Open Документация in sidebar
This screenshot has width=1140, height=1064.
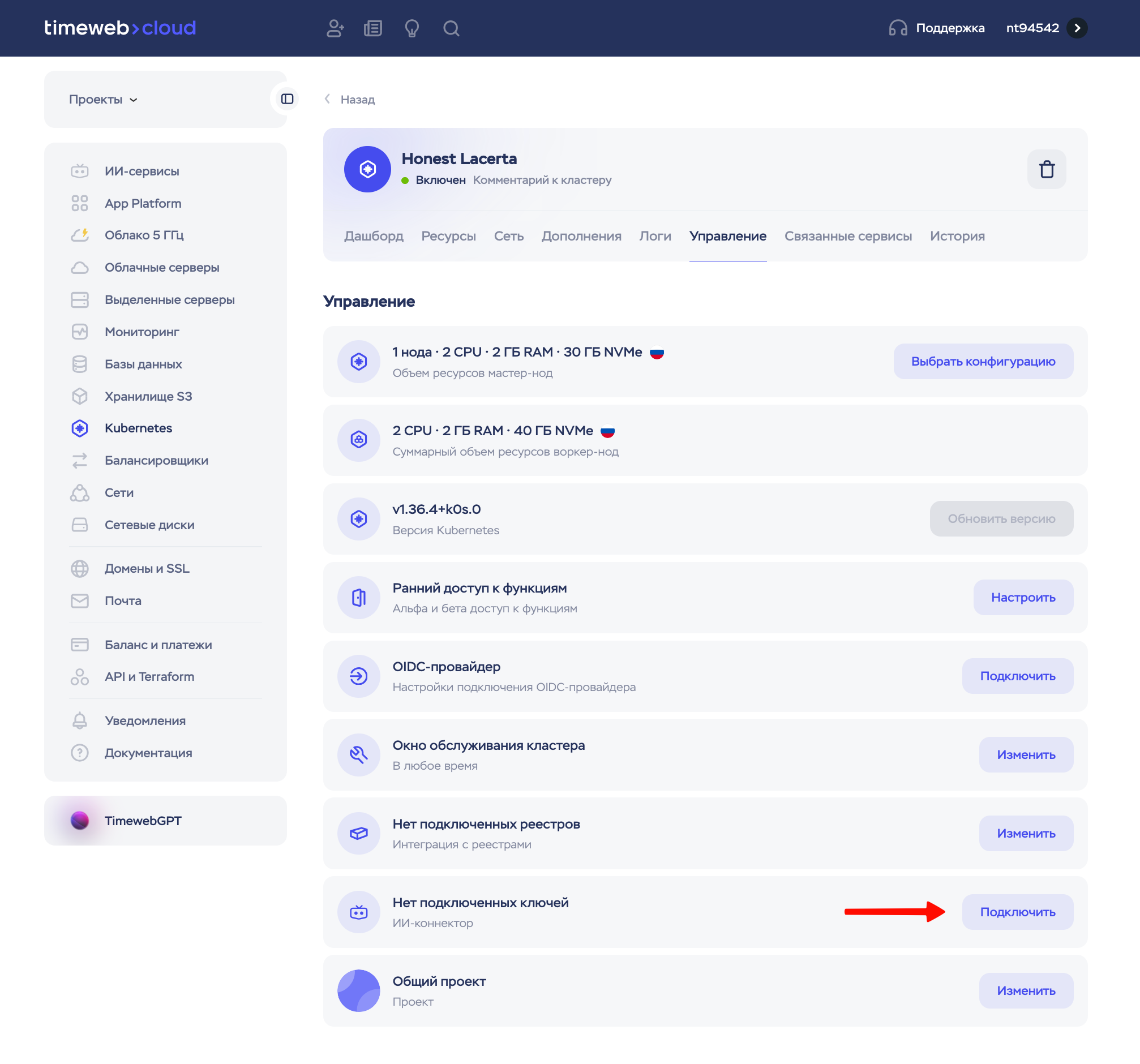[148, 753]
